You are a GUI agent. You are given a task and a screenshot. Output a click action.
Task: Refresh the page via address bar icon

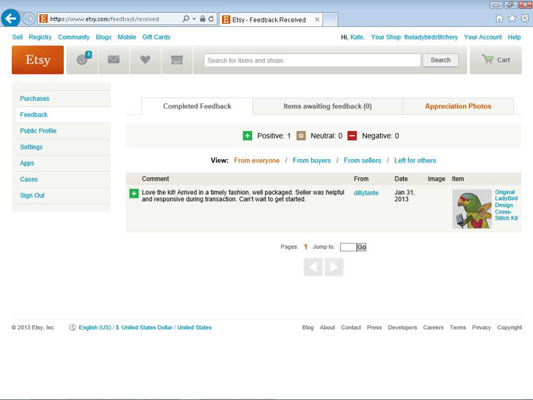tap(211, 19)
